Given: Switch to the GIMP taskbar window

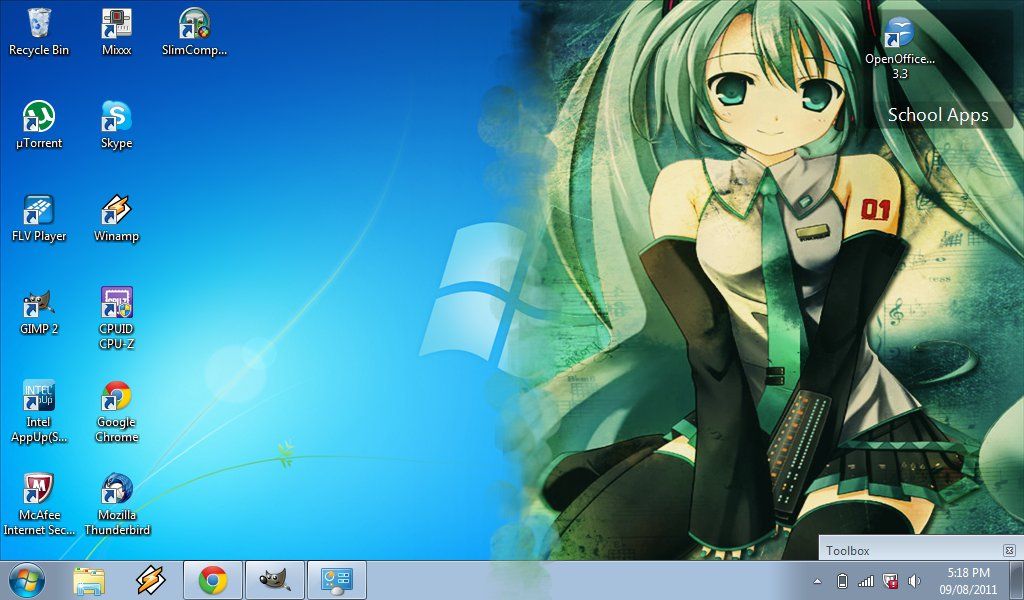Looking at the screenshot, I should 275,580.
